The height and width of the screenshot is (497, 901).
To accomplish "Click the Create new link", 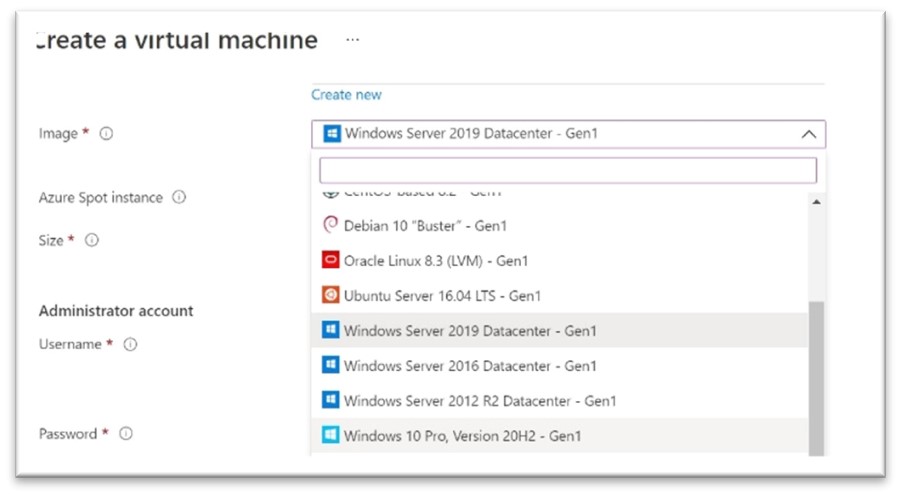I will tap(346, 95).
